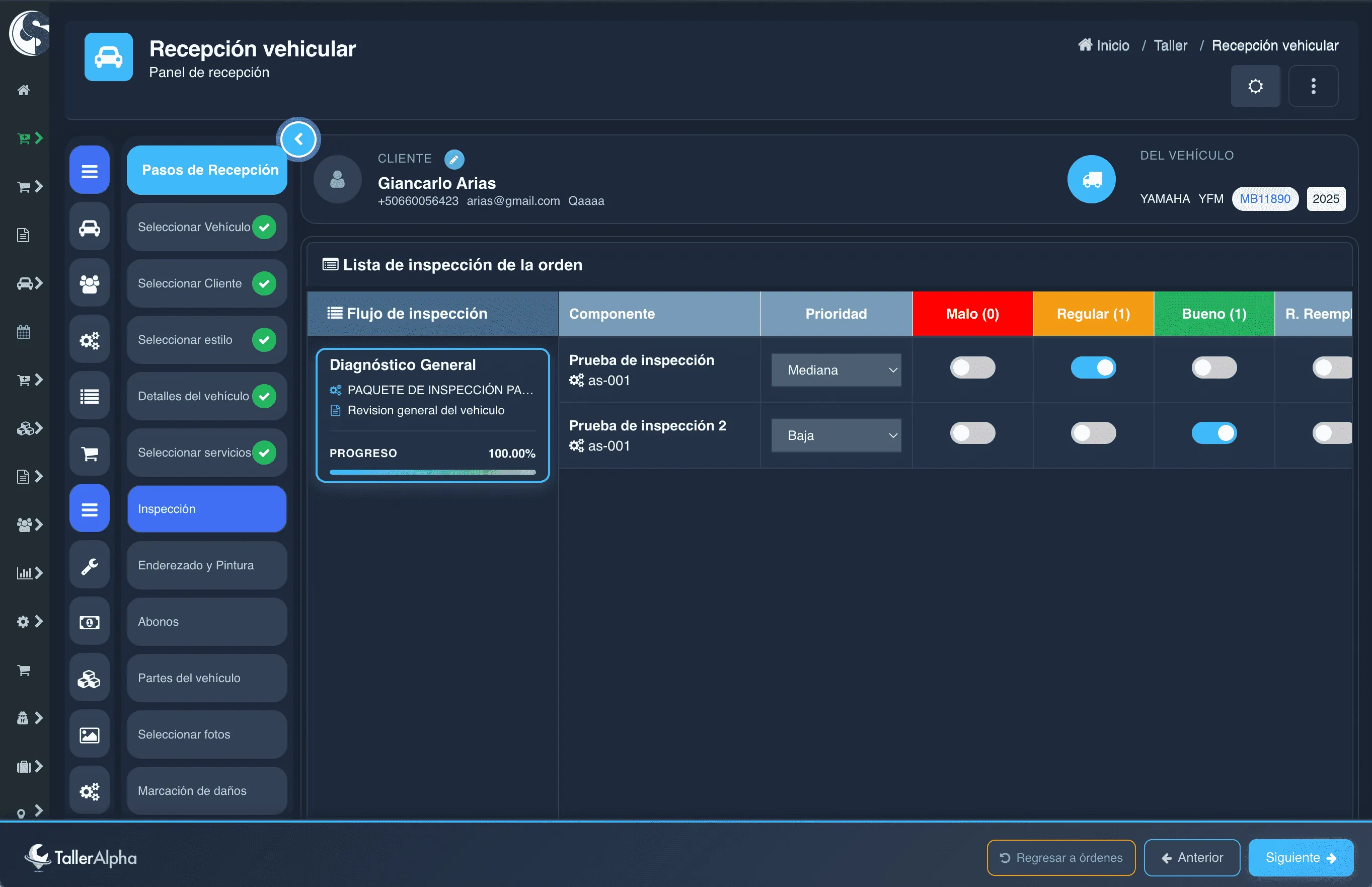Click the home icon in left sidebar
The image size is (1372, 887).
click(x=24, y=90)
